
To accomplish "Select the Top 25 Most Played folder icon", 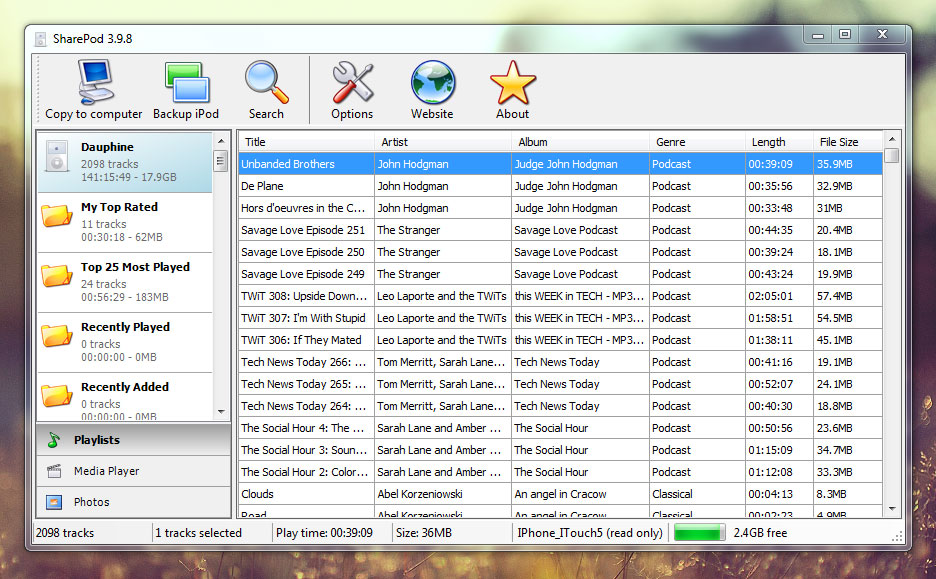I will coord(57,275).
